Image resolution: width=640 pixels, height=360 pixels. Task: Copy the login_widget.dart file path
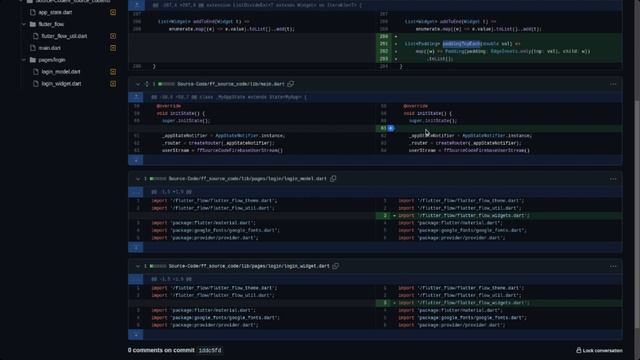coord(336,266)
